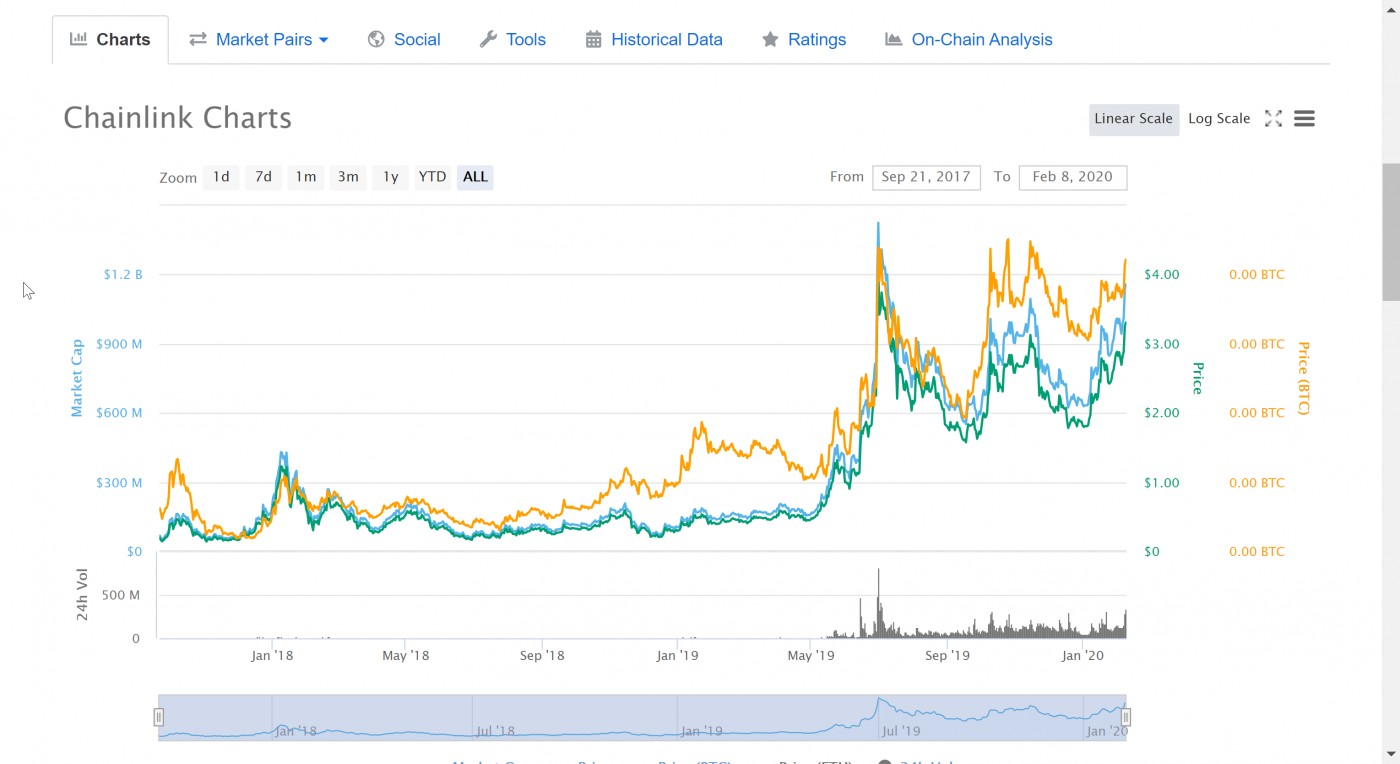The width and height of the screenshot is (1400, 764).
Task: Click the bar chart icon beside Charts
Action: 78,39
